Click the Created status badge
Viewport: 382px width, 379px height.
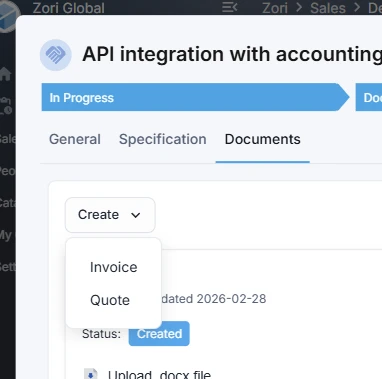click(159, 334)
